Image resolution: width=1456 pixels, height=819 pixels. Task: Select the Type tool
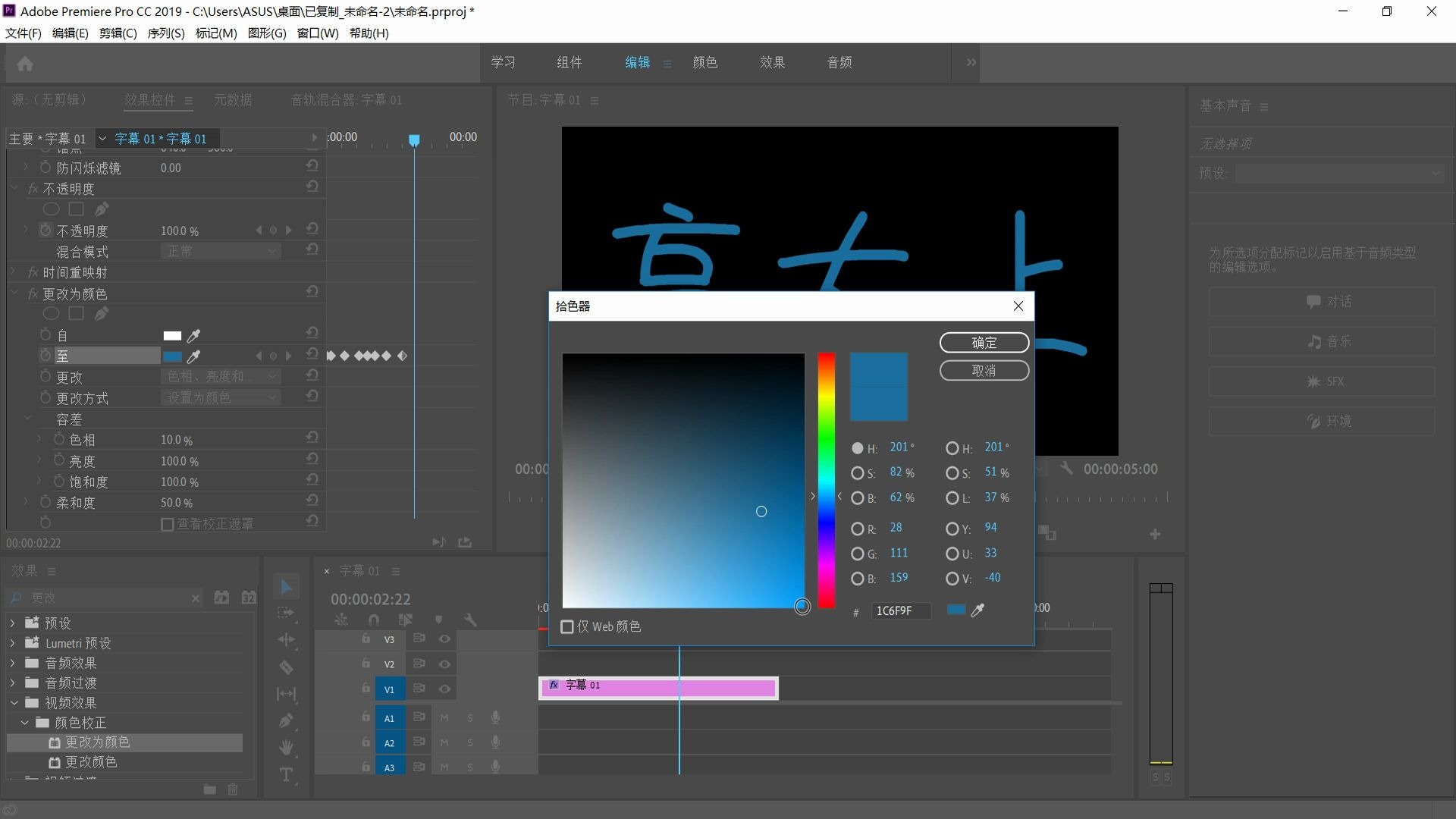click(x=286, y=774)
